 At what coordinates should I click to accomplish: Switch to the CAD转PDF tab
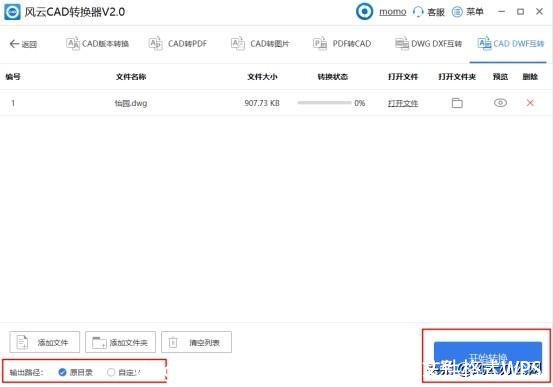click(178, 44)
